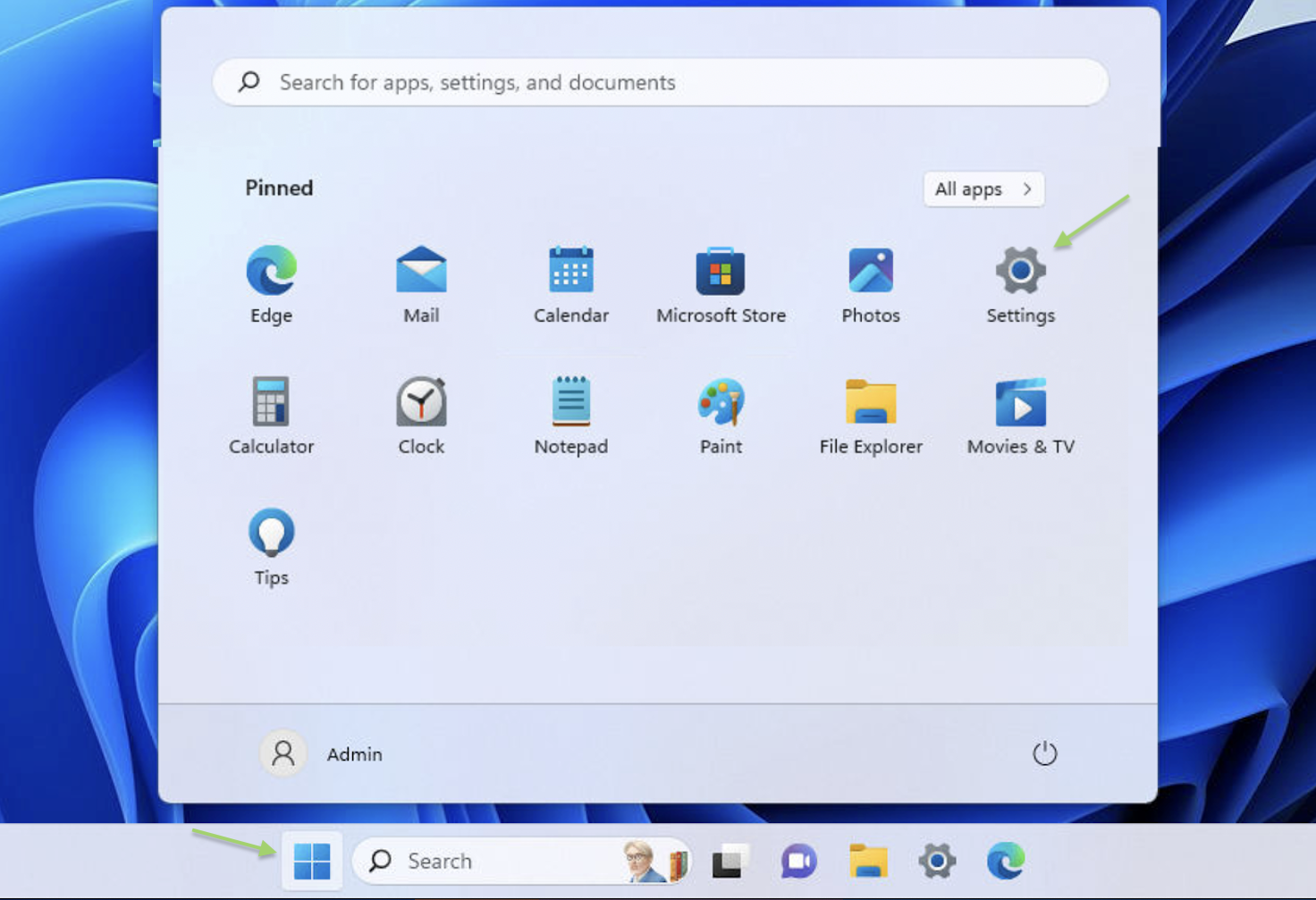The image size is (1316, 900).
Task: Click the search highlight image in taskbar search
Action: (x=655, y=861)
